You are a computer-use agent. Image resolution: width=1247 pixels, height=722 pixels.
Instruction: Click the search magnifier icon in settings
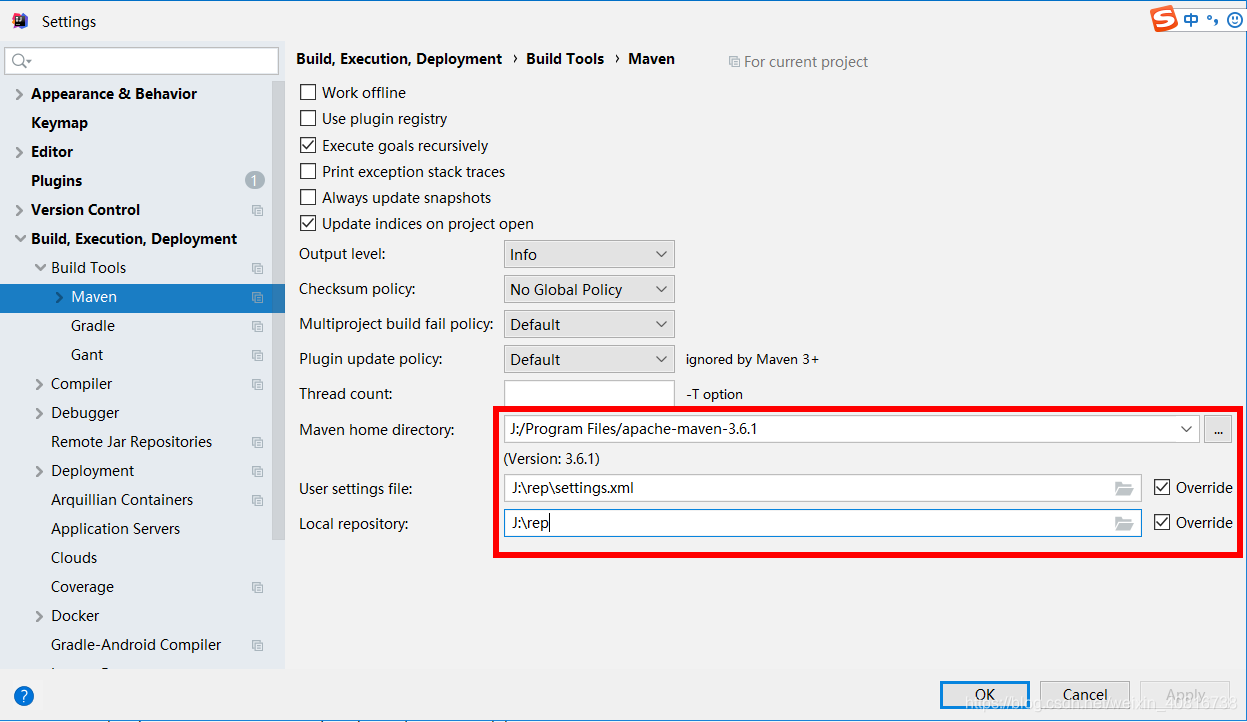pos(19,61)
